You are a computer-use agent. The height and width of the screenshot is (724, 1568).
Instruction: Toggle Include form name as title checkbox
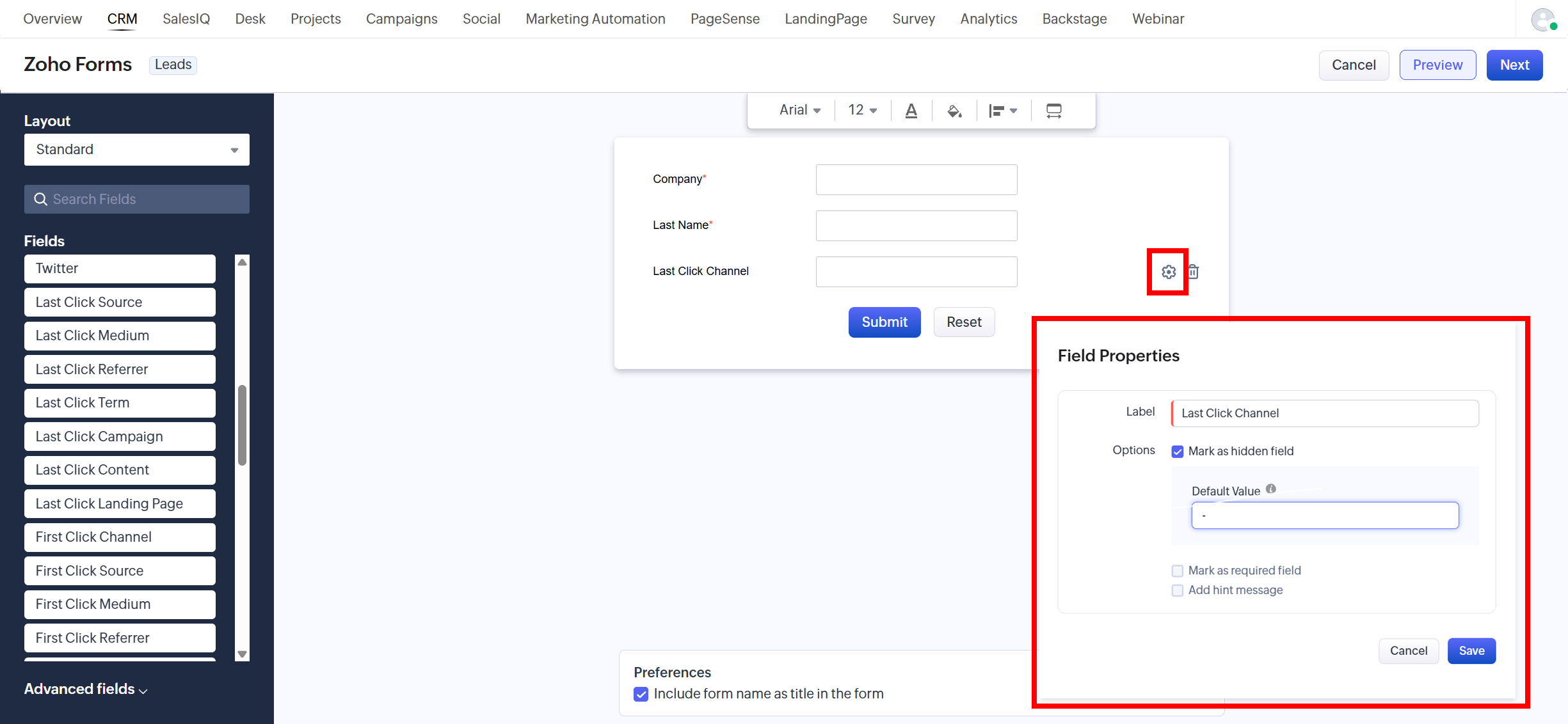tap(641, 694)
